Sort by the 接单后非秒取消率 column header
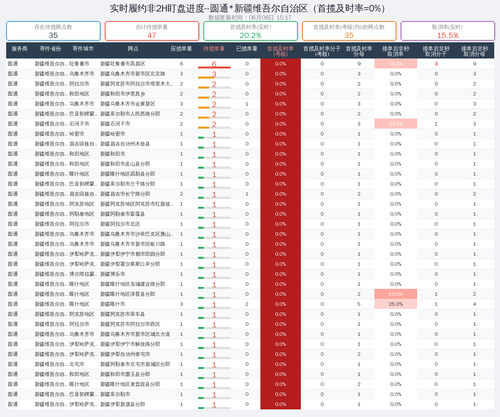 tap(396, 51)
